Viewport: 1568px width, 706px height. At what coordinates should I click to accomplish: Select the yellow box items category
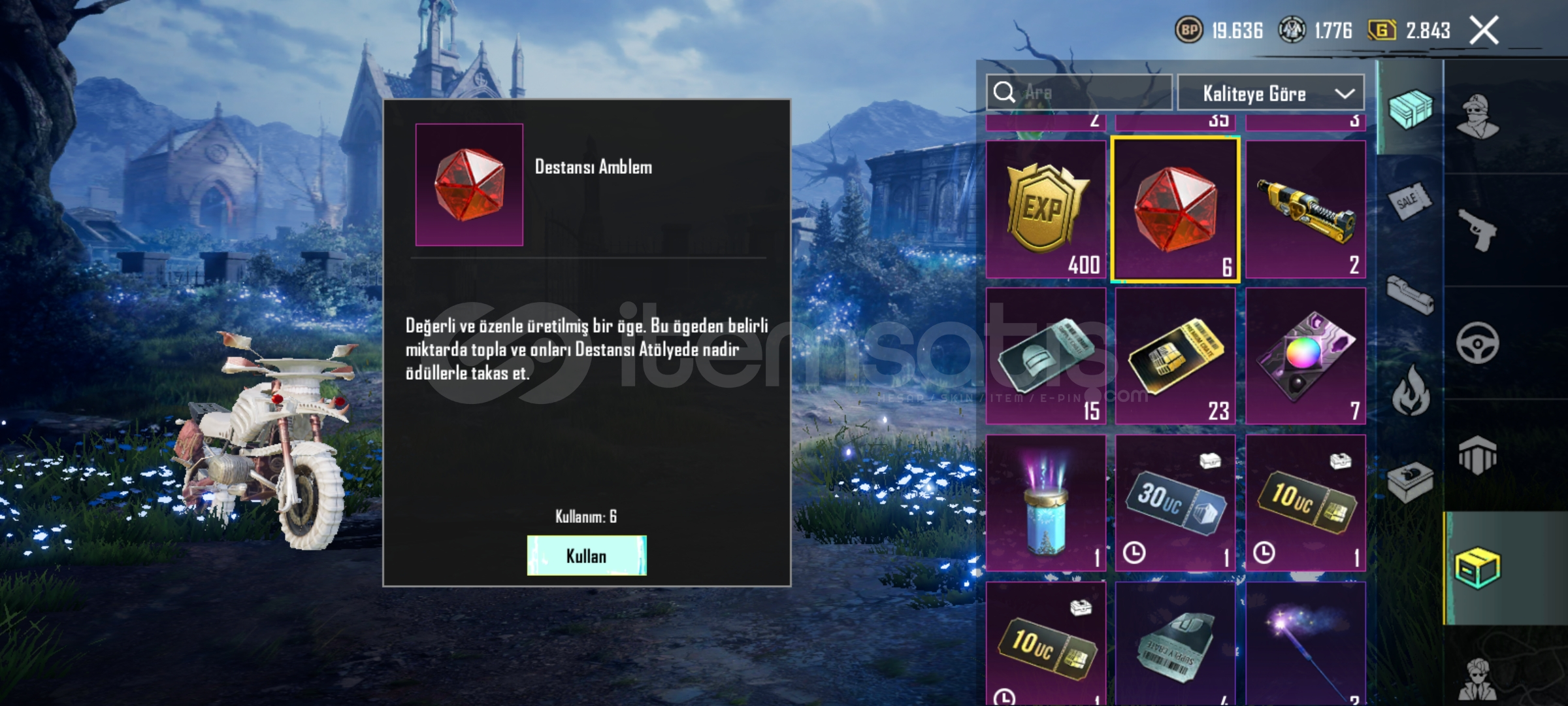(1478, 568)
